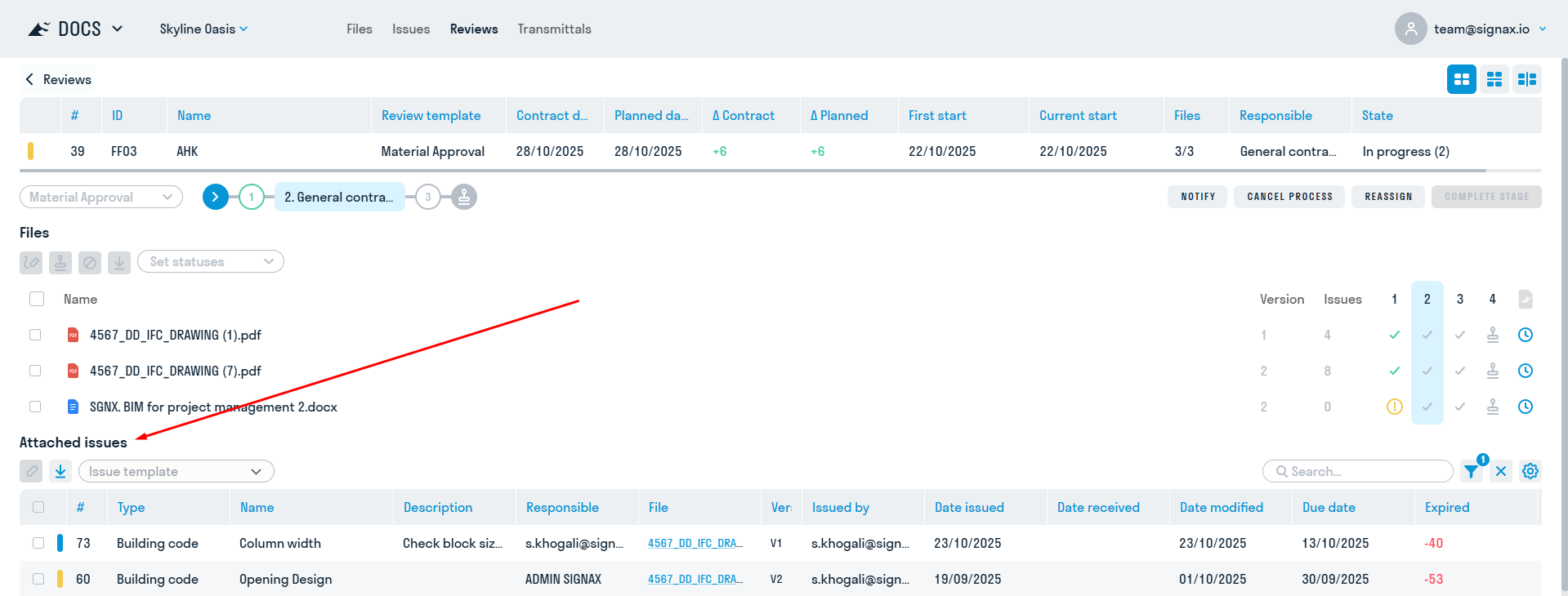Check the box for issue 73
Image resolution: width=1568 pixels, height=596 pixels.
[38, 543]
